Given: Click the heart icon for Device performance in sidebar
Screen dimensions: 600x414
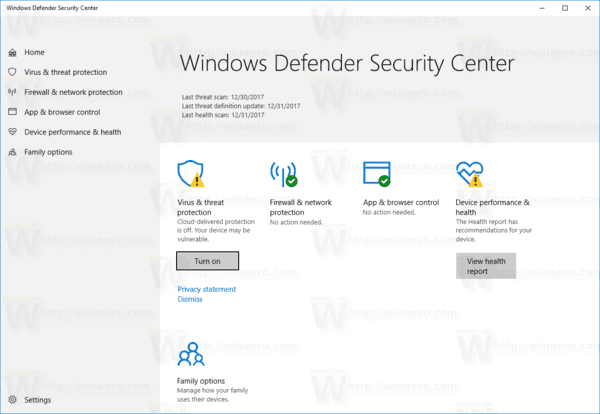Looking at the screenshot, I should (12, 132).
